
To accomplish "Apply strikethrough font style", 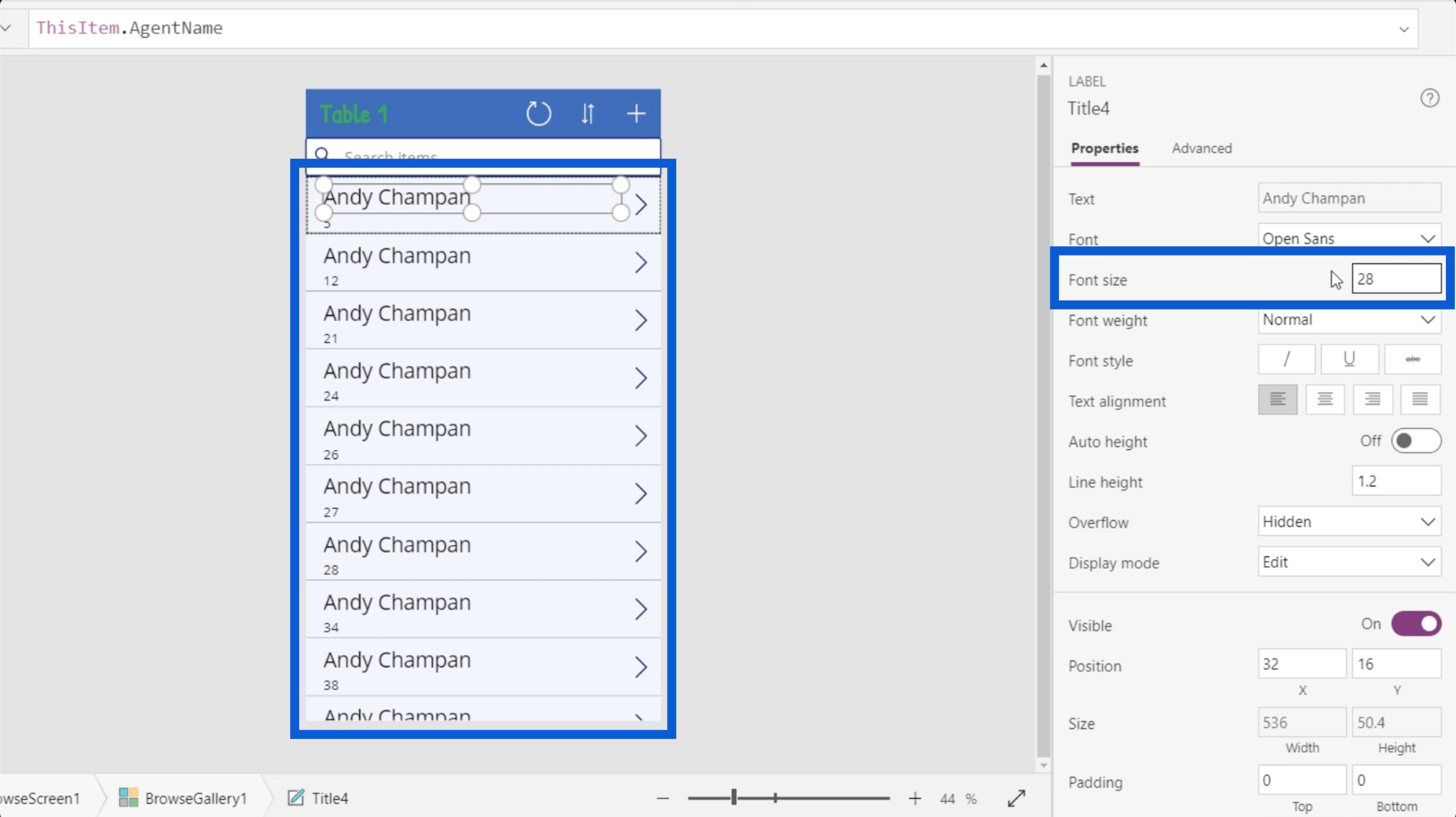I will pyautogui.click(x=1413, y=359).
